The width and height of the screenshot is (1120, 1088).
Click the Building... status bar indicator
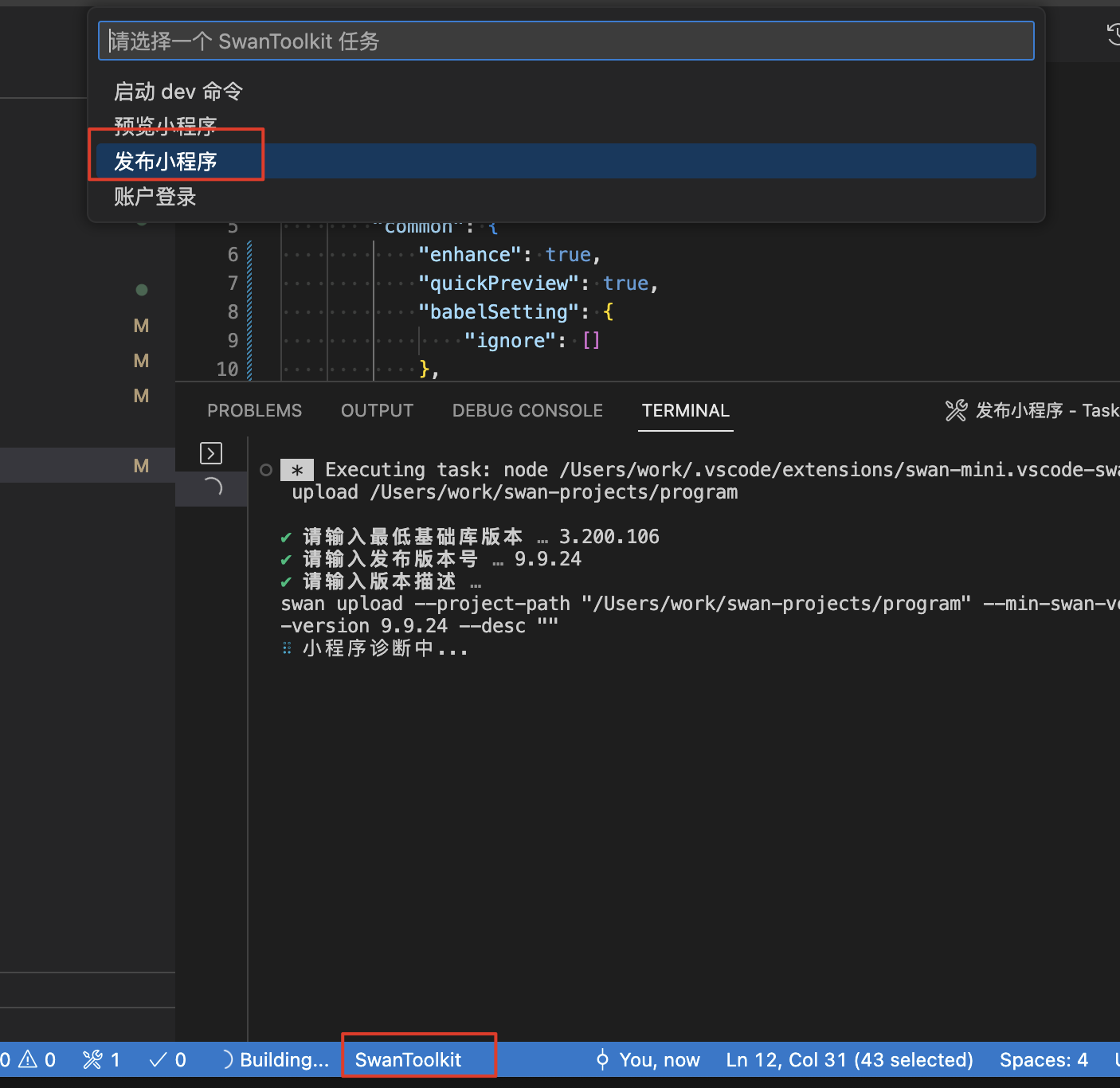click(x=275, y=1059)
